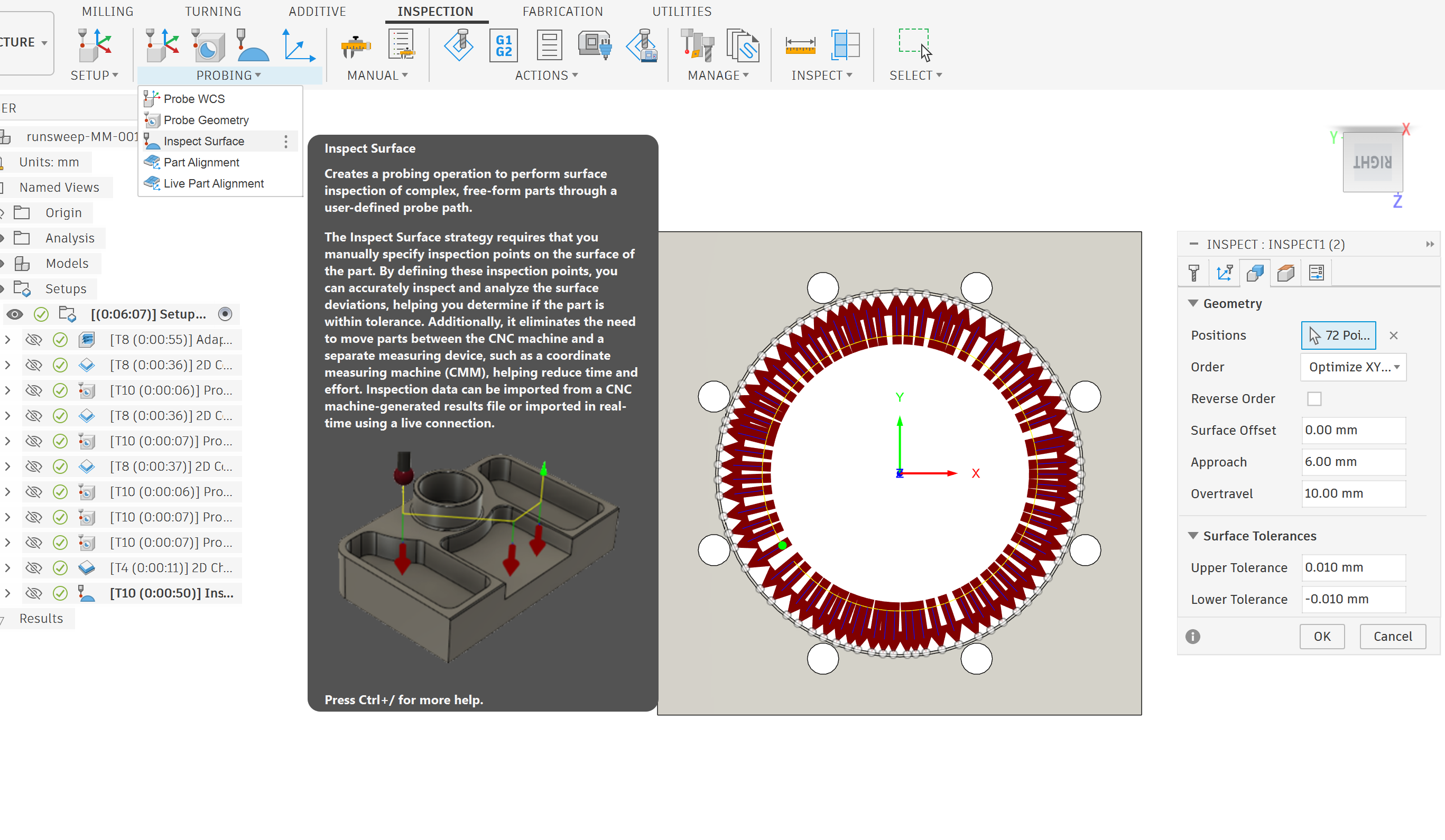Open Inspect Surface more options dots
Image resolution: width=1445 pixels, height=840 pixels.
click(286, 142)
